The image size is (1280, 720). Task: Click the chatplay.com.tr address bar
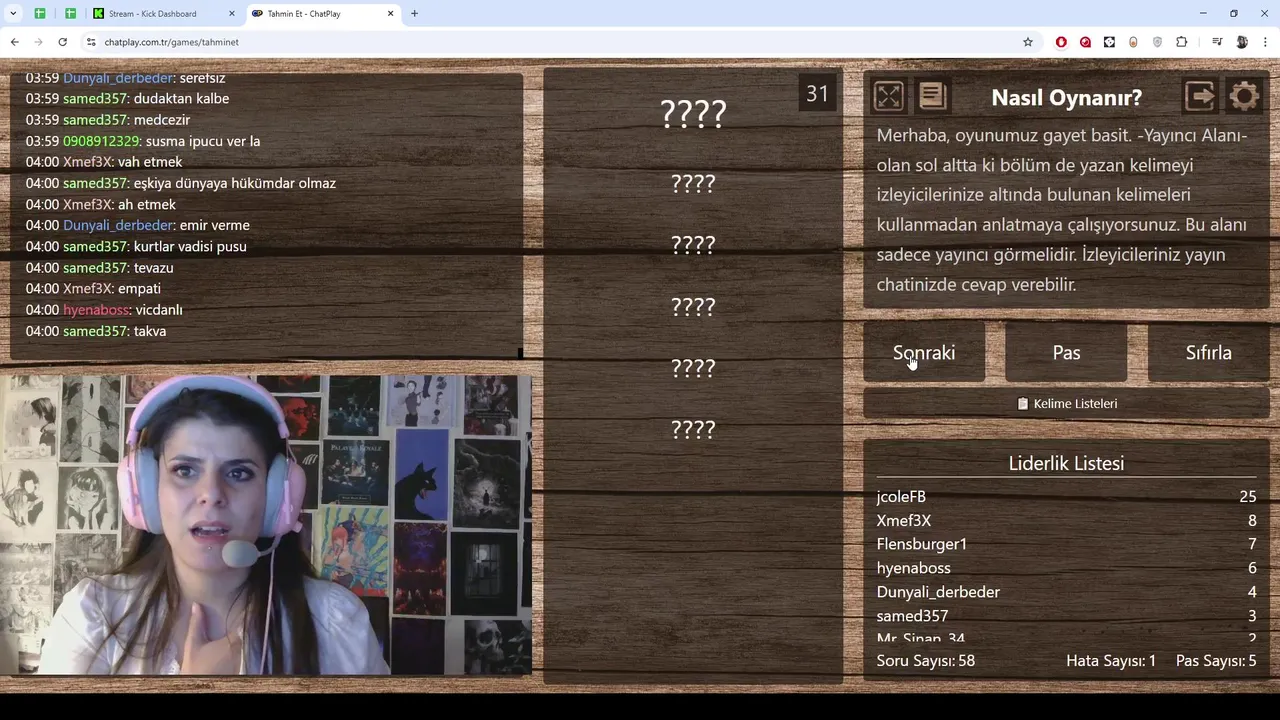[560, 42]
